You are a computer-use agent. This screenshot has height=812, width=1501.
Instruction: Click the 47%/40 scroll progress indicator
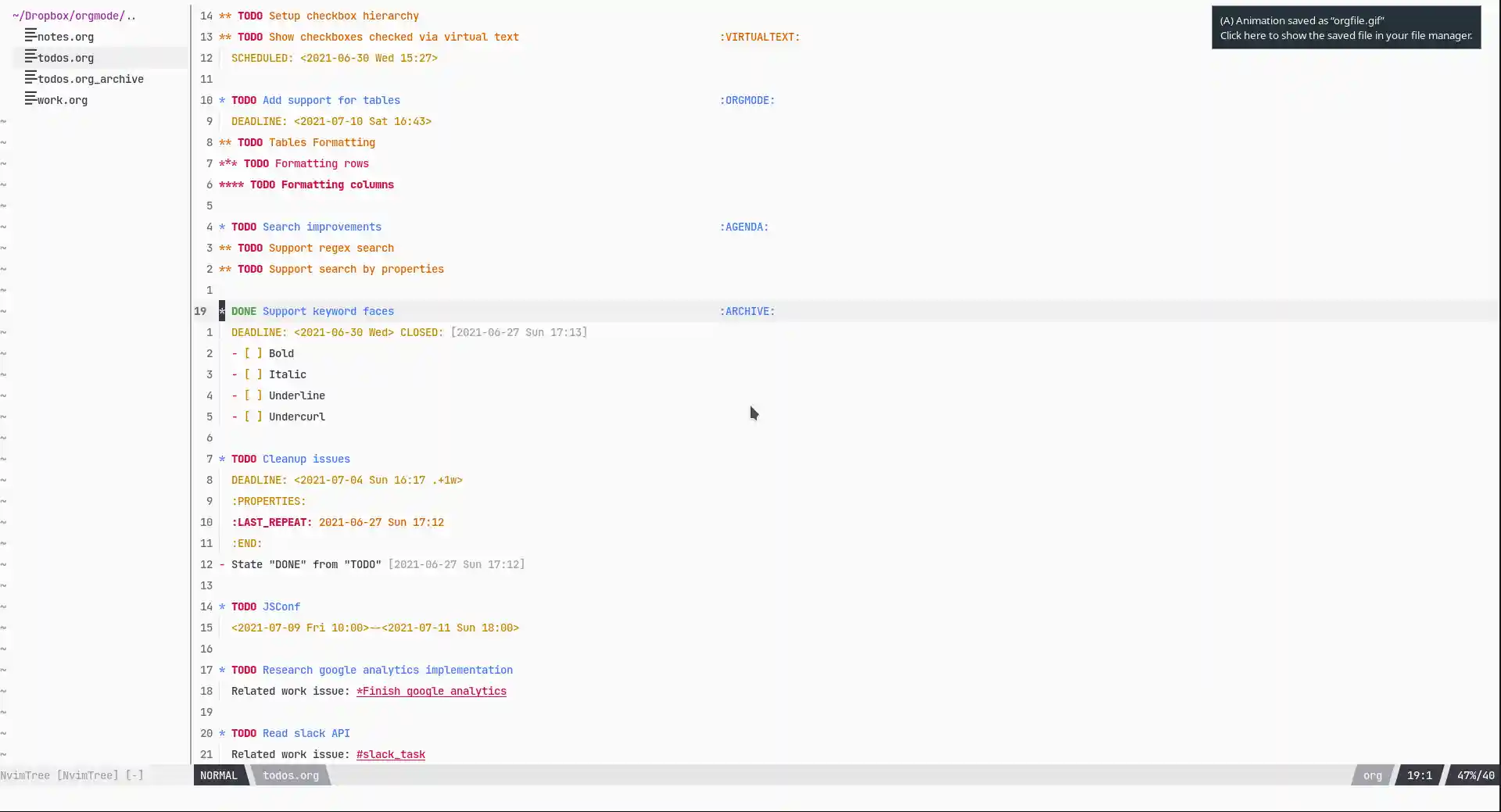tap(1474, 775)
